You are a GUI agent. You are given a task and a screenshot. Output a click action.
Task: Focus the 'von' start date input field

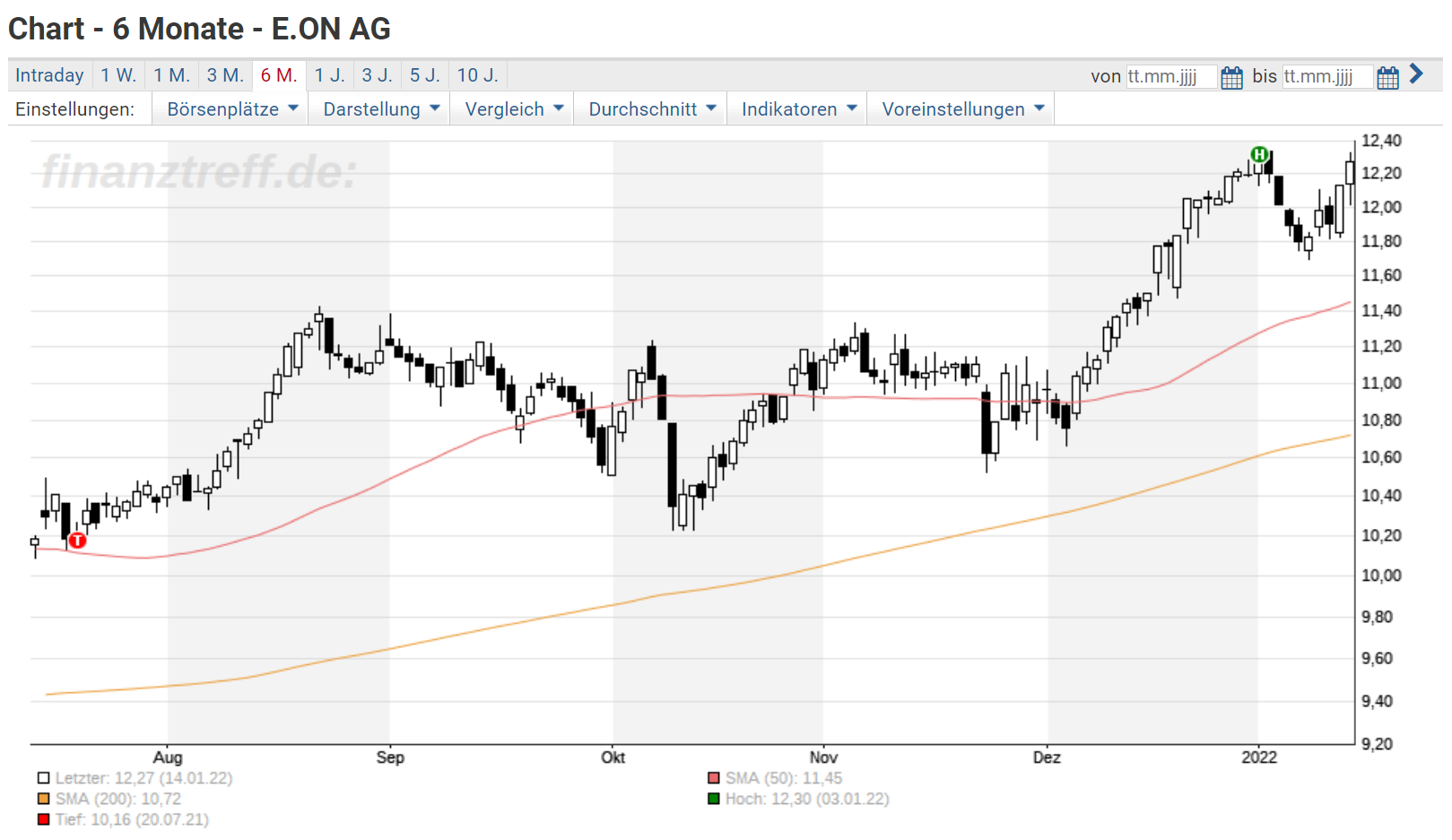click(x=1171, y=77)
